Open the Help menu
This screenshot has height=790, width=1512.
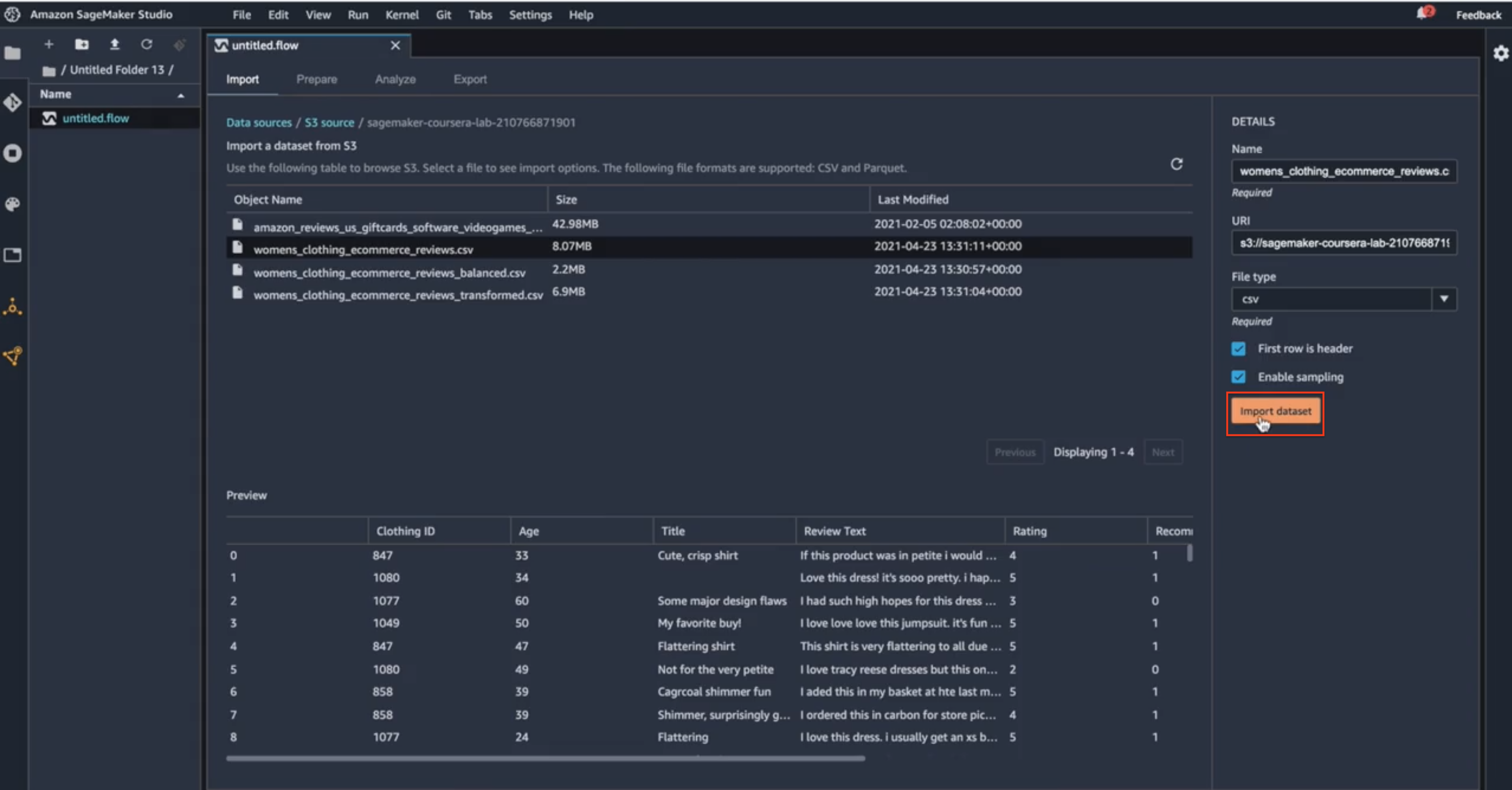[x=580, y=15]
